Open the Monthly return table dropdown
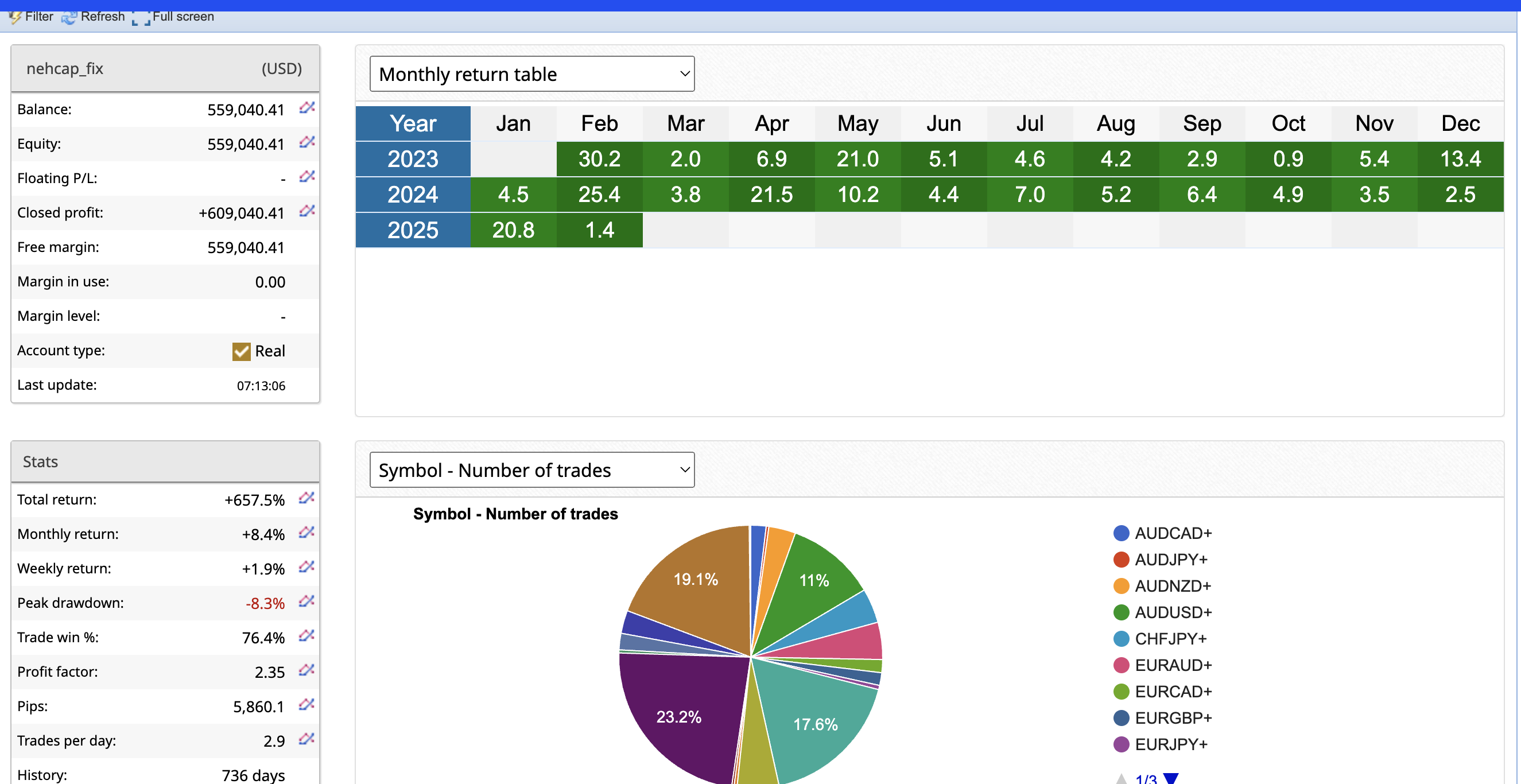Viewport: 1521px width, 784px height. [531, 74]
